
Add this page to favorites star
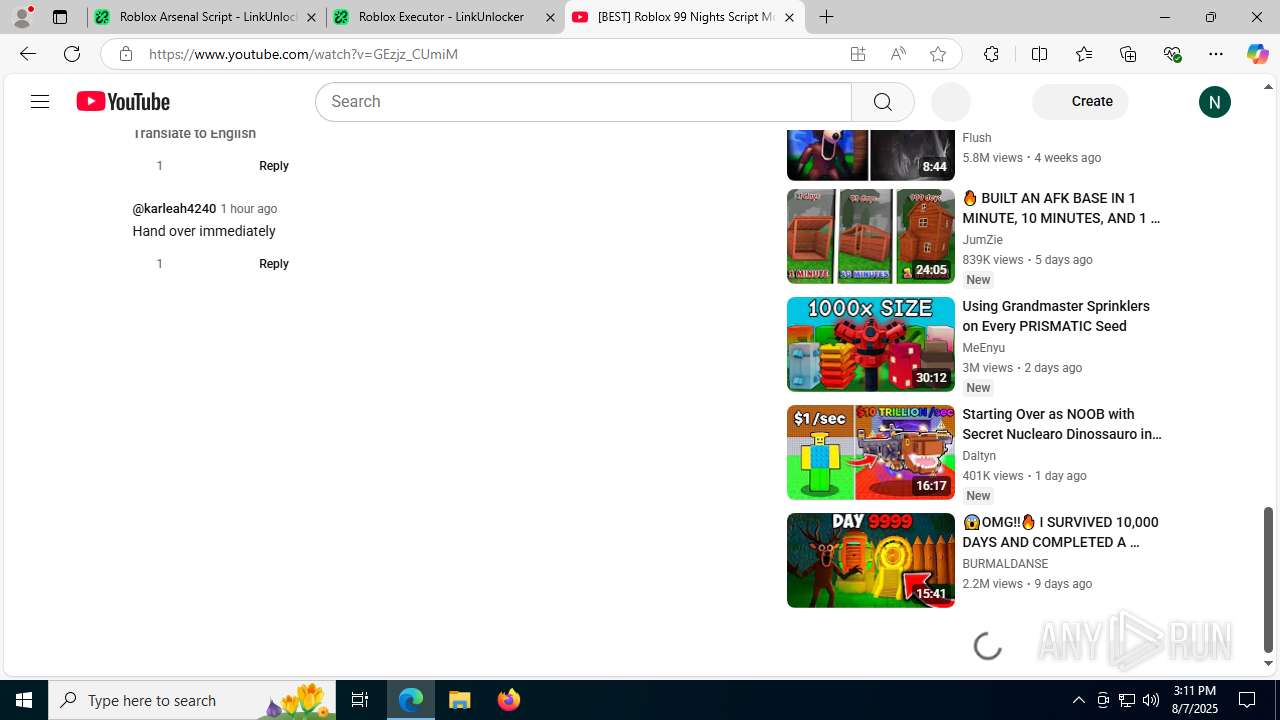click(938, 54)
